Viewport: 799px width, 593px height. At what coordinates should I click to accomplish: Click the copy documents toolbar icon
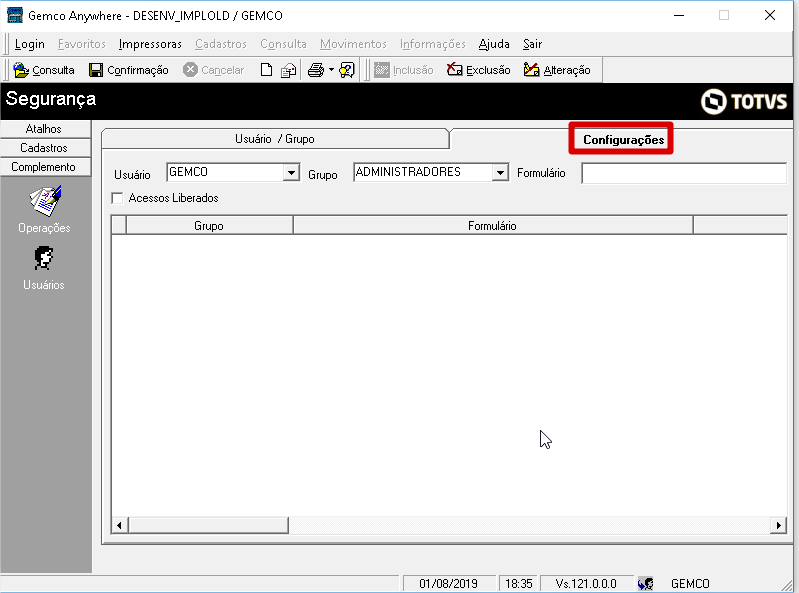(x=288, y=70)
